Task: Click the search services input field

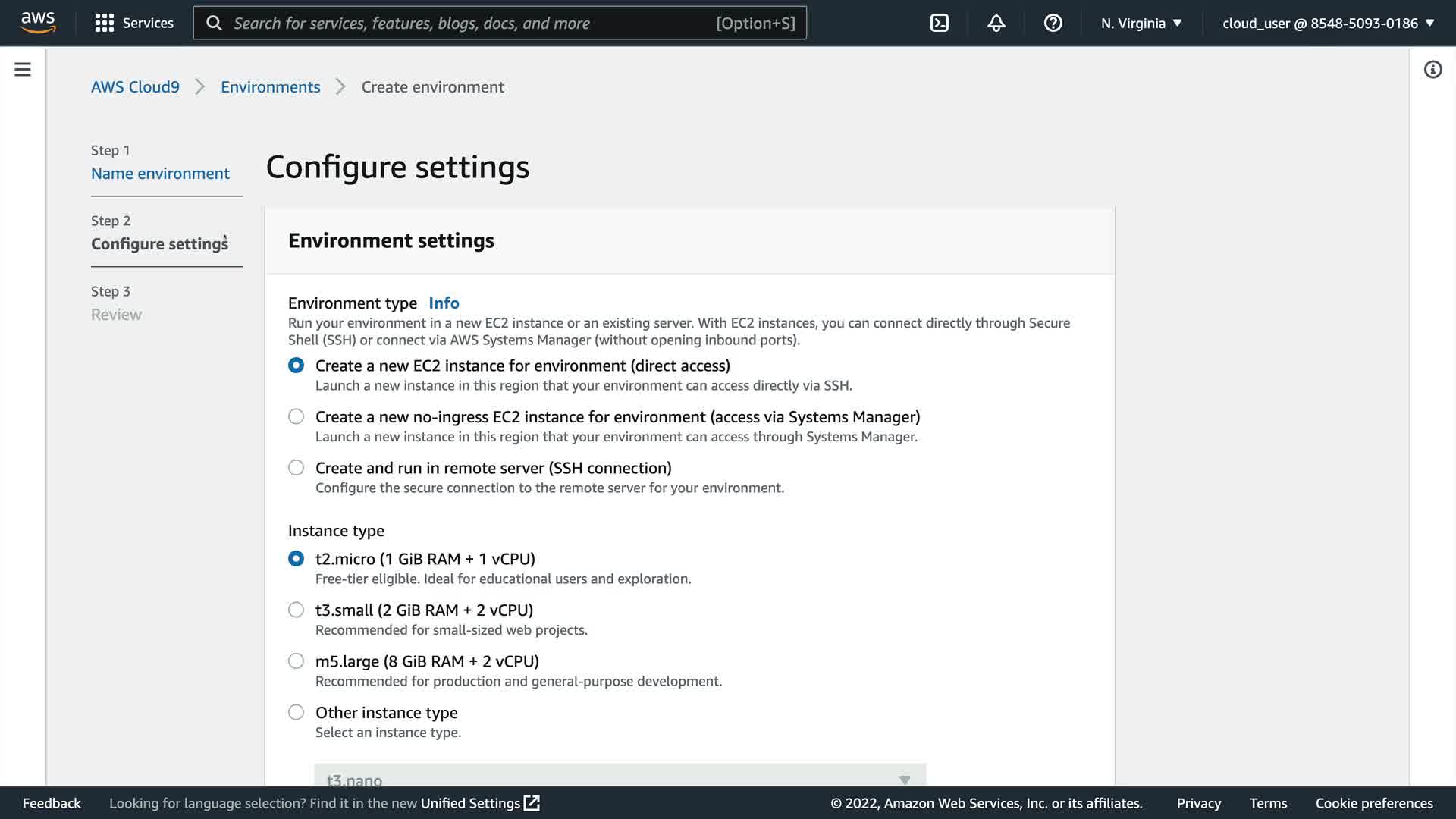Action: pos(470,23)
